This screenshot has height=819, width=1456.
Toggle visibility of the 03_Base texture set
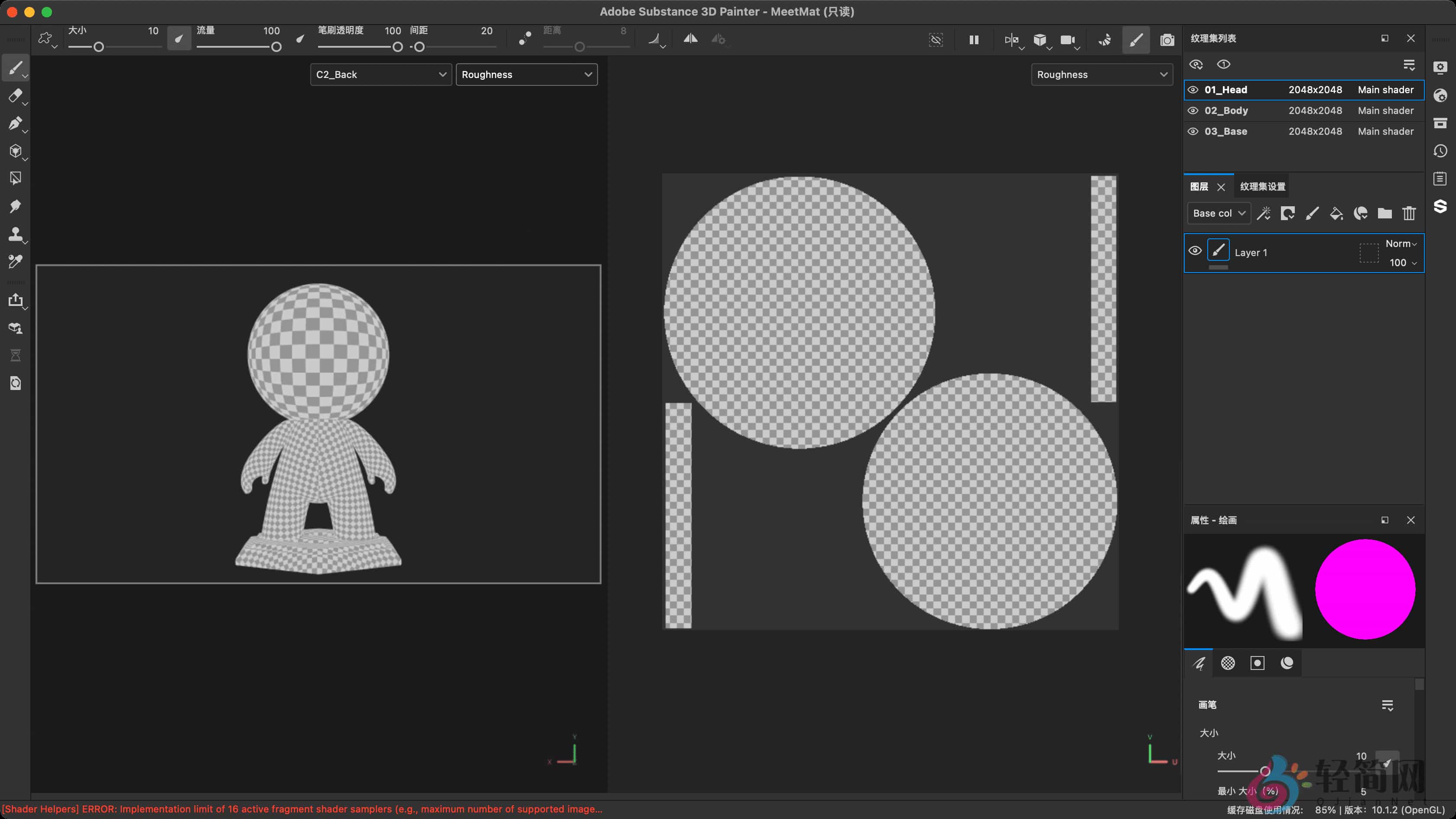(1193, 131)
